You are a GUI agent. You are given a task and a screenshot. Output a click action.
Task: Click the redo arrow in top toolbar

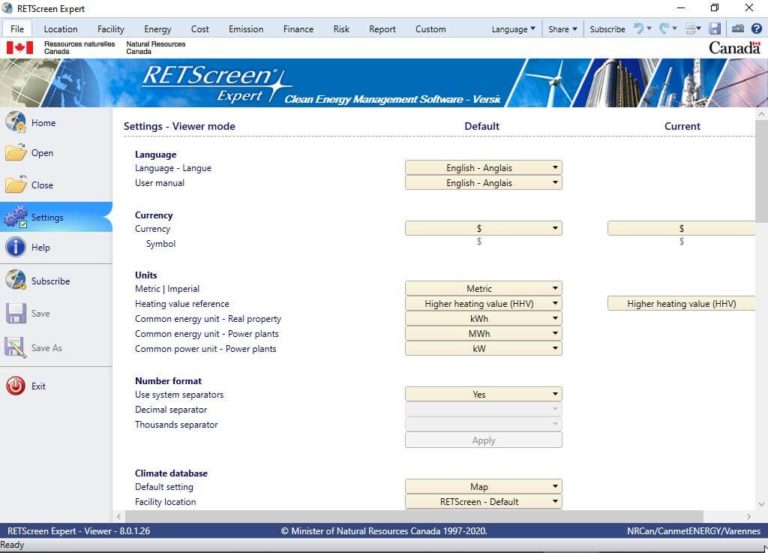pos(664,28)
